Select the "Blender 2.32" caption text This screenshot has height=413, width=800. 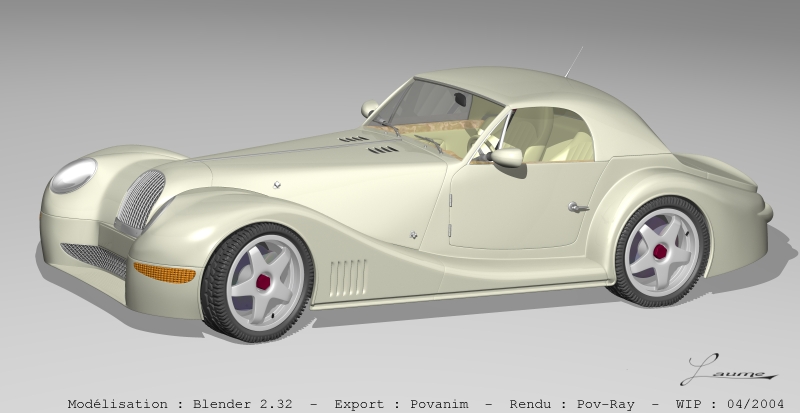[x=242, y=404]
